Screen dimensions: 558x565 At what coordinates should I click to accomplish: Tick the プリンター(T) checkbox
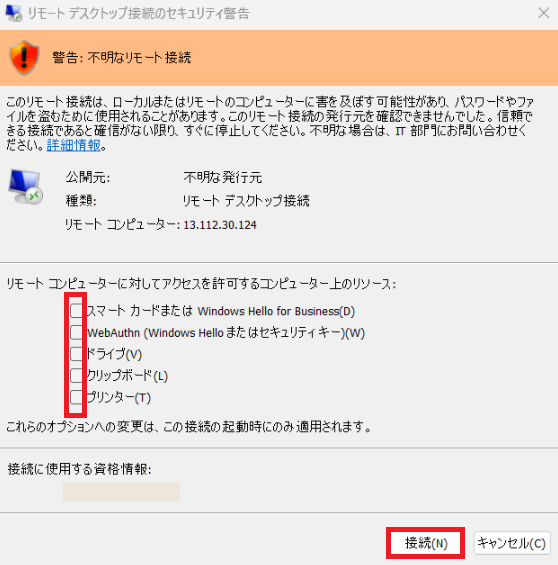(x=76, y=397)
